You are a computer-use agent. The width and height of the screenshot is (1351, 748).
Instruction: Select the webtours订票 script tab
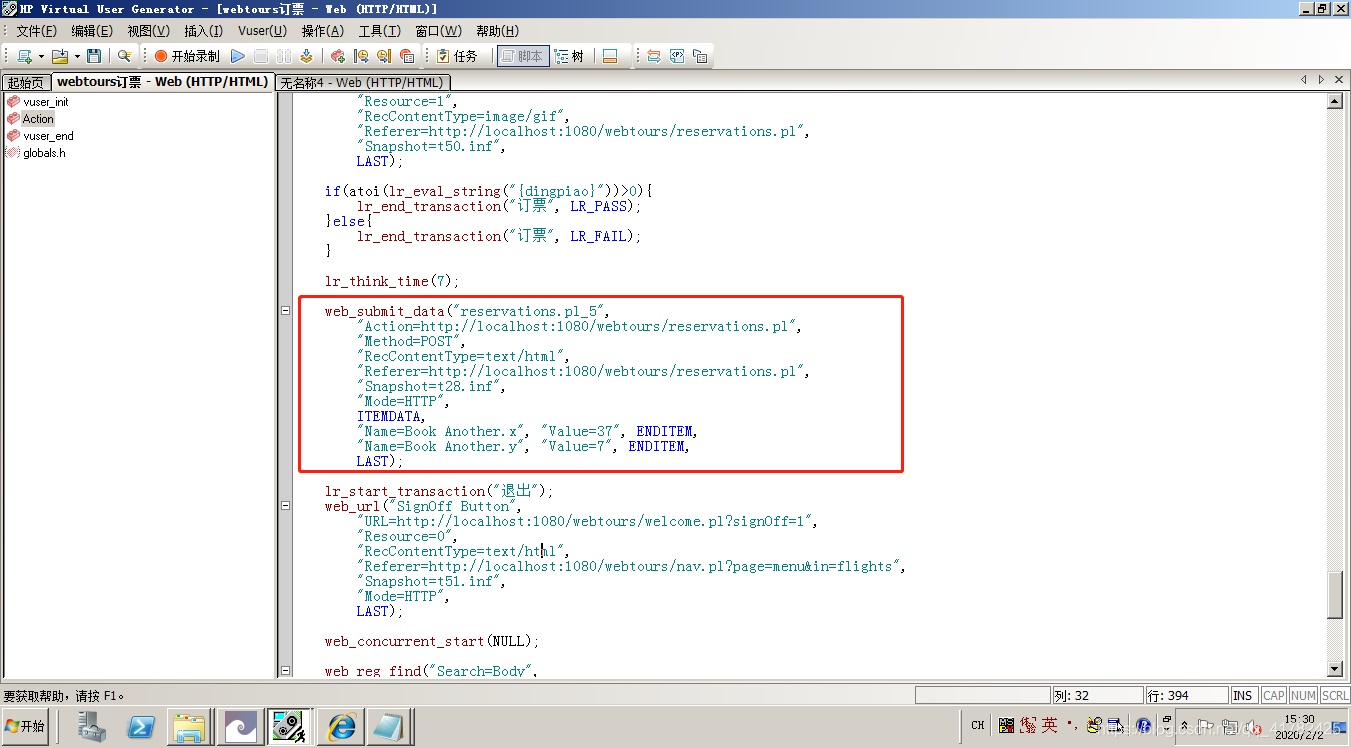coord(162,81)
